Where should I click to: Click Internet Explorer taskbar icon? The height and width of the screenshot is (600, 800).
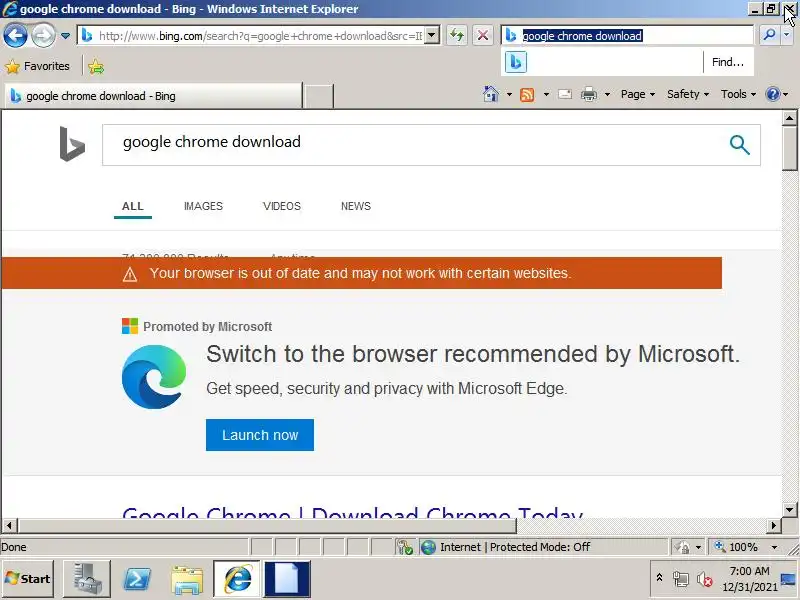click(x=237, y=579)
